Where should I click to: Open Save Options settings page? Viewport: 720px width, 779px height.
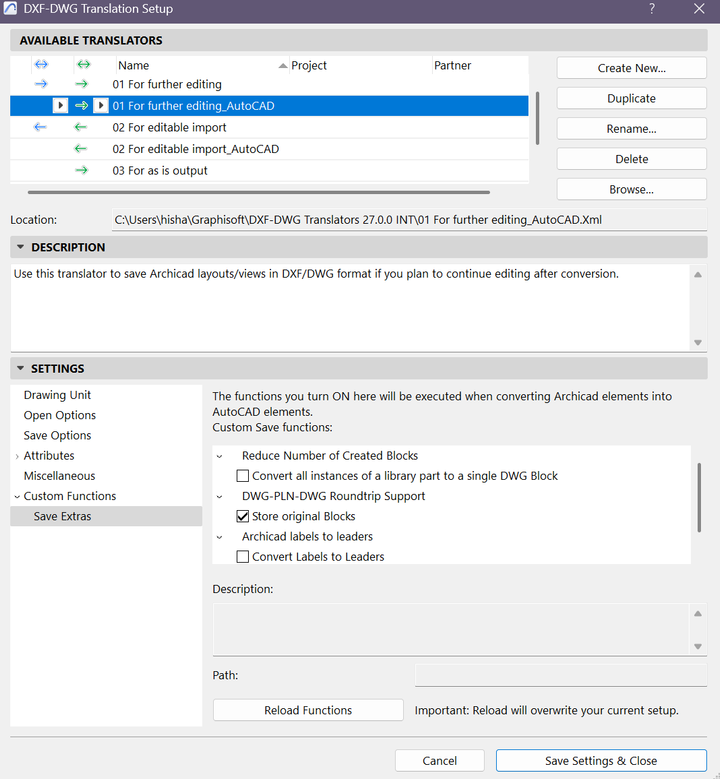tap(57, 436)
